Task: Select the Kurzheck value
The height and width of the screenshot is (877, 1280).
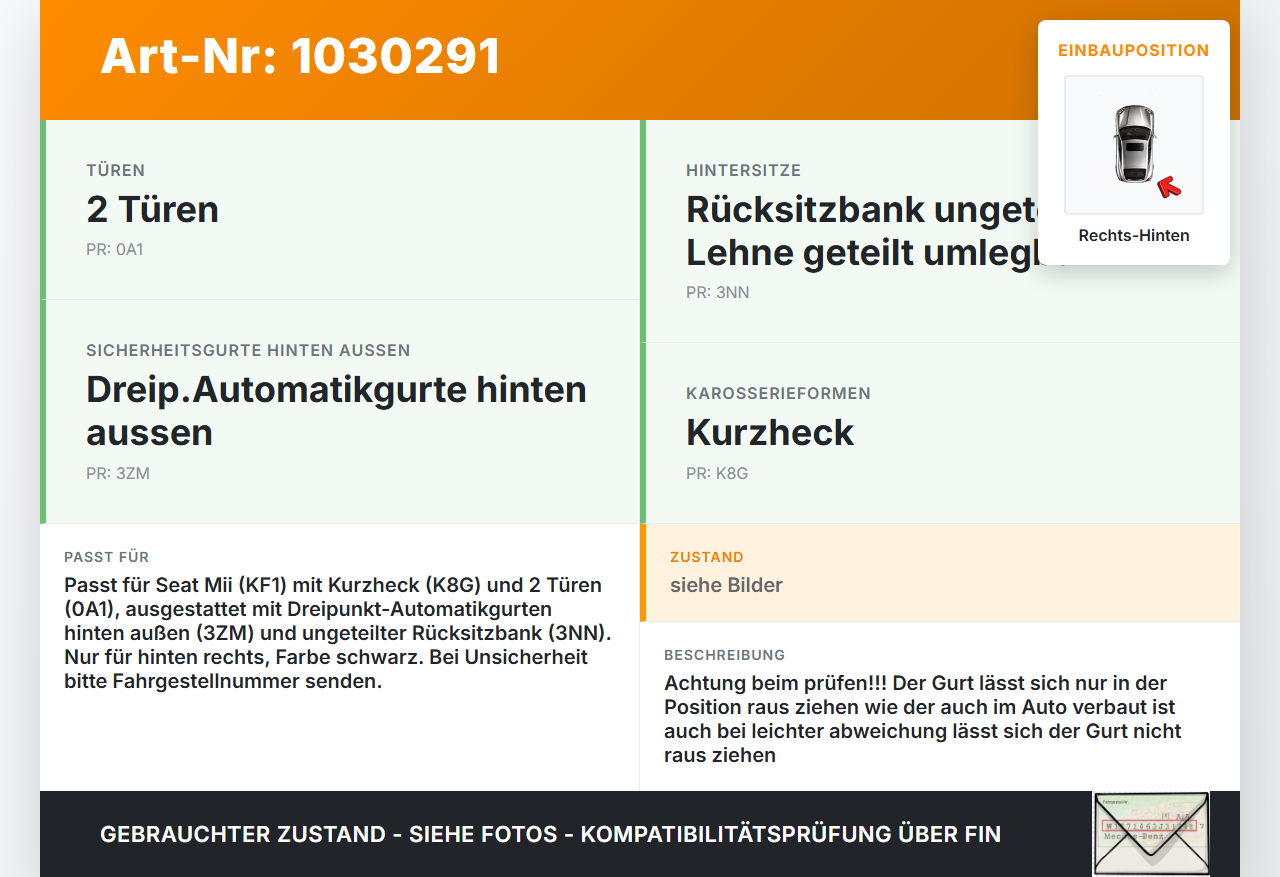Action: coord(770,432)
